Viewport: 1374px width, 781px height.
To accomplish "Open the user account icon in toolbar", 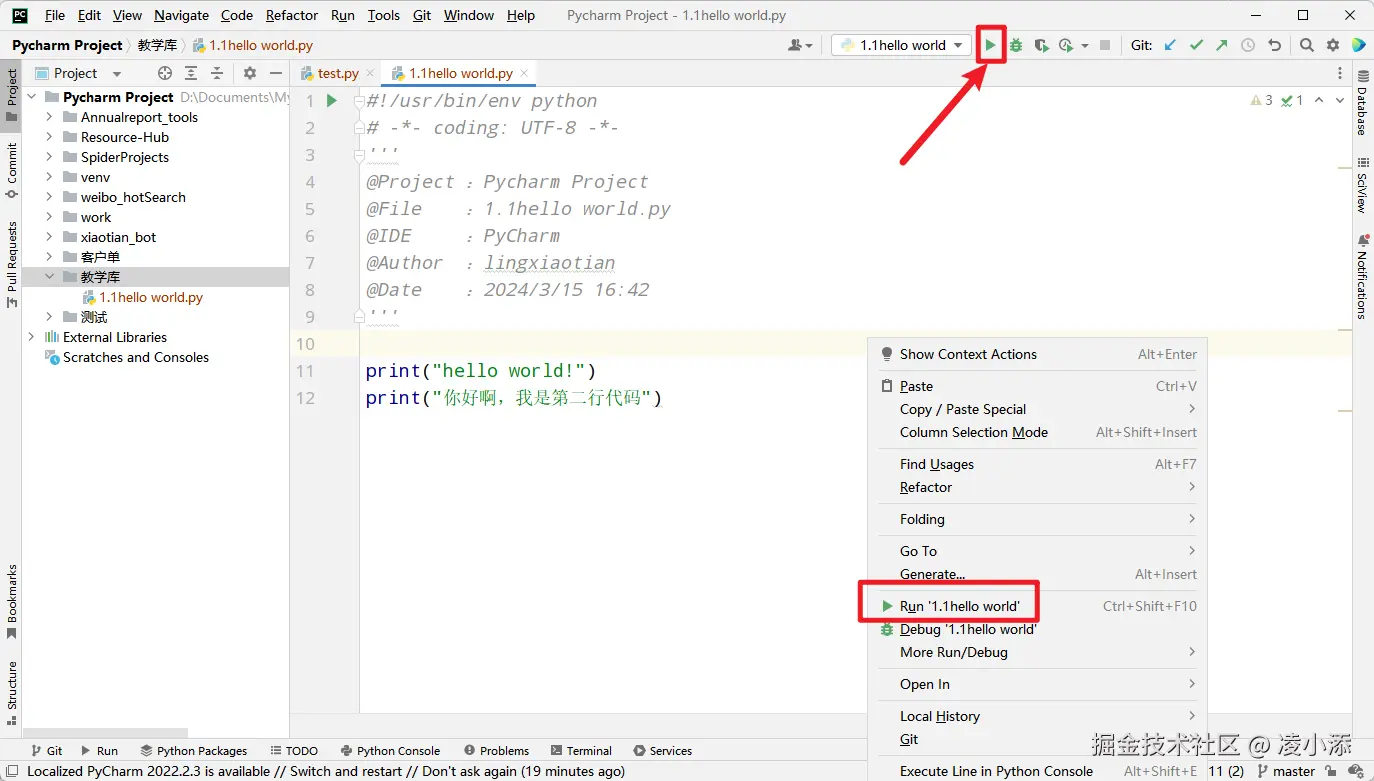I will [800, 45].
